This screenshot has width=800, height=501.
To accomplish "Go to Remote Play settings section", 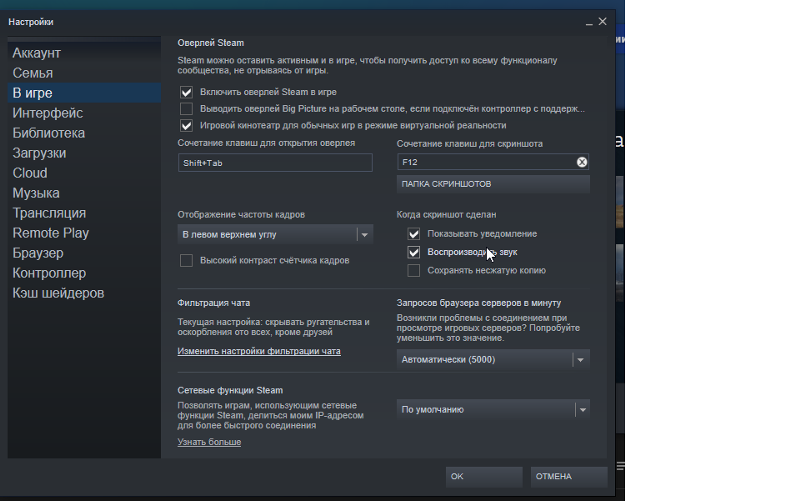I will click(x=84, y=233).
